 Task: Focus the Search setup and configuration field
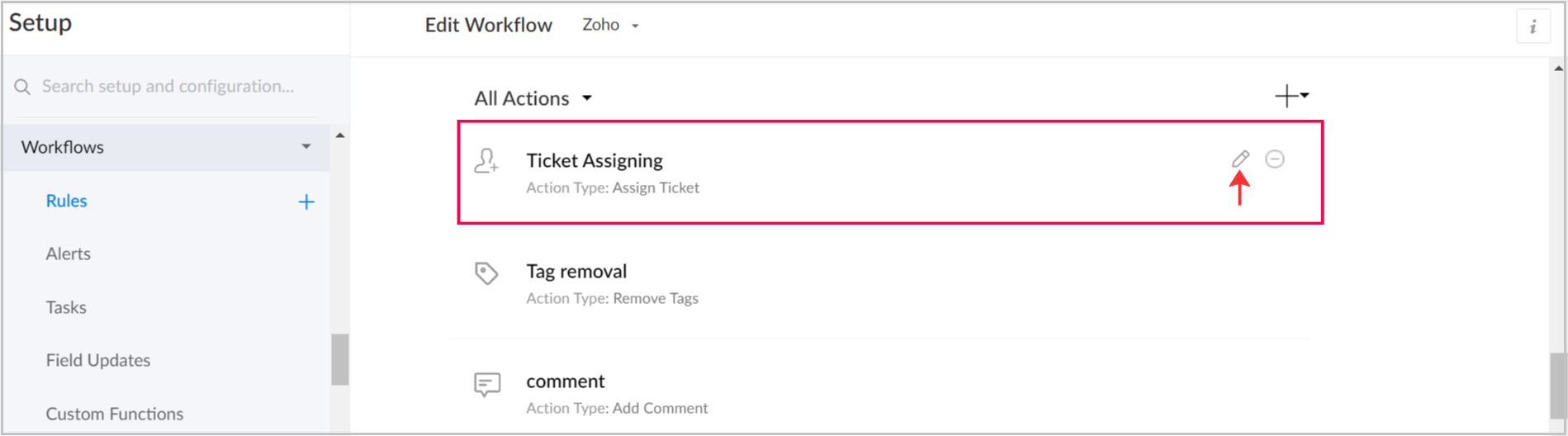[168, 87]
